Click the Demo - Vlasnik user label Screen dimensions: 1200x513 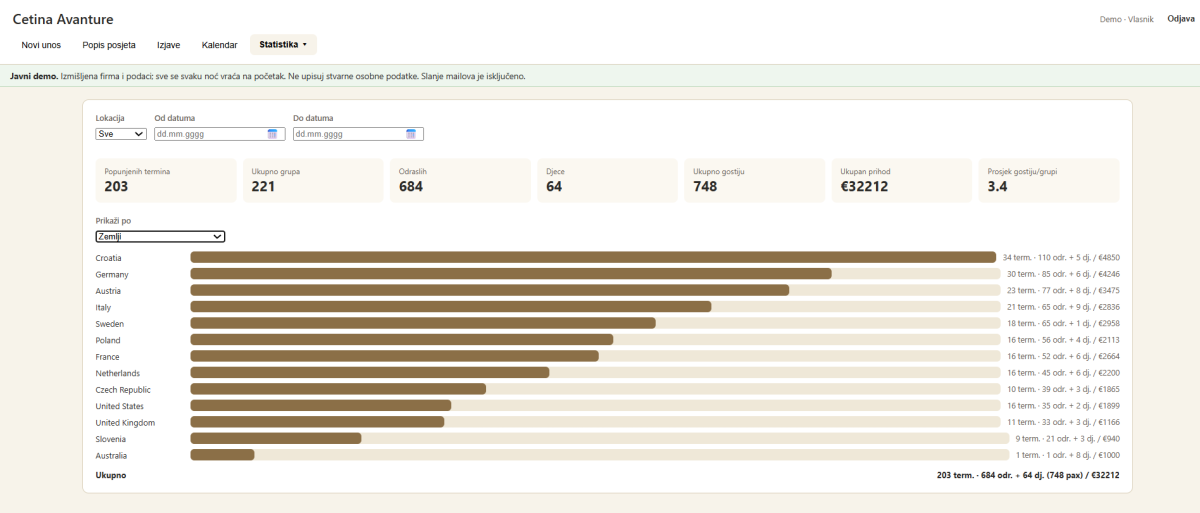tap(1126, 19)
